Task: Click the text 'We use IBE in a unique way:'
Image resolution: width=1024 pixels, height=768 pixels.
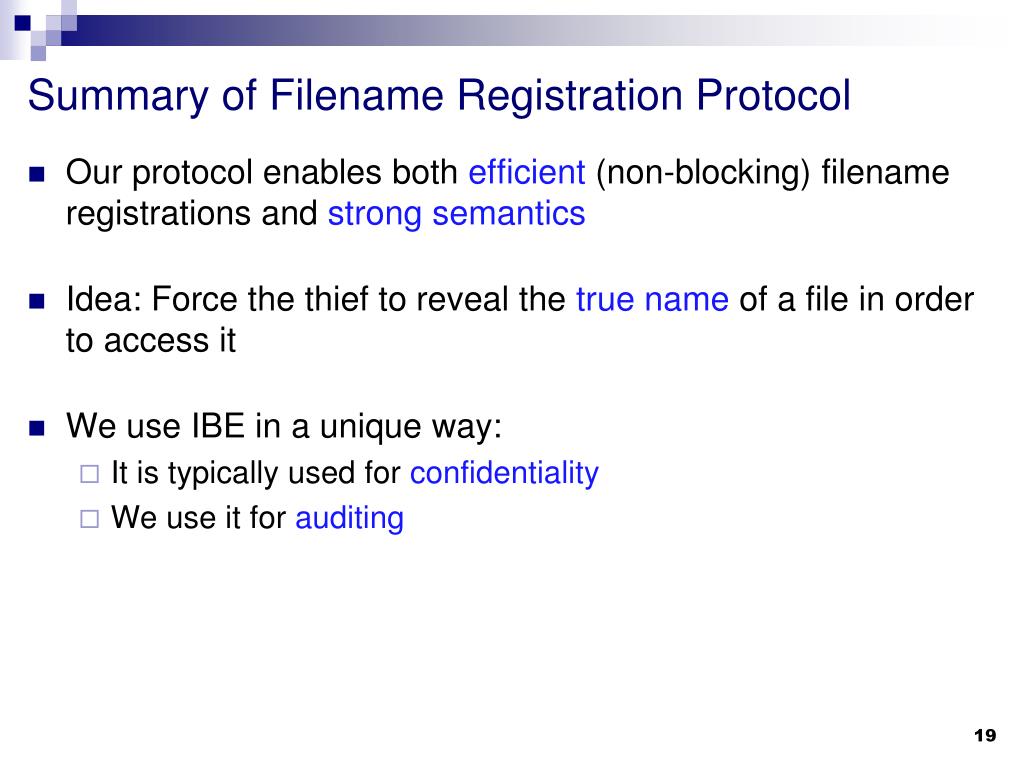Action: 284,426
